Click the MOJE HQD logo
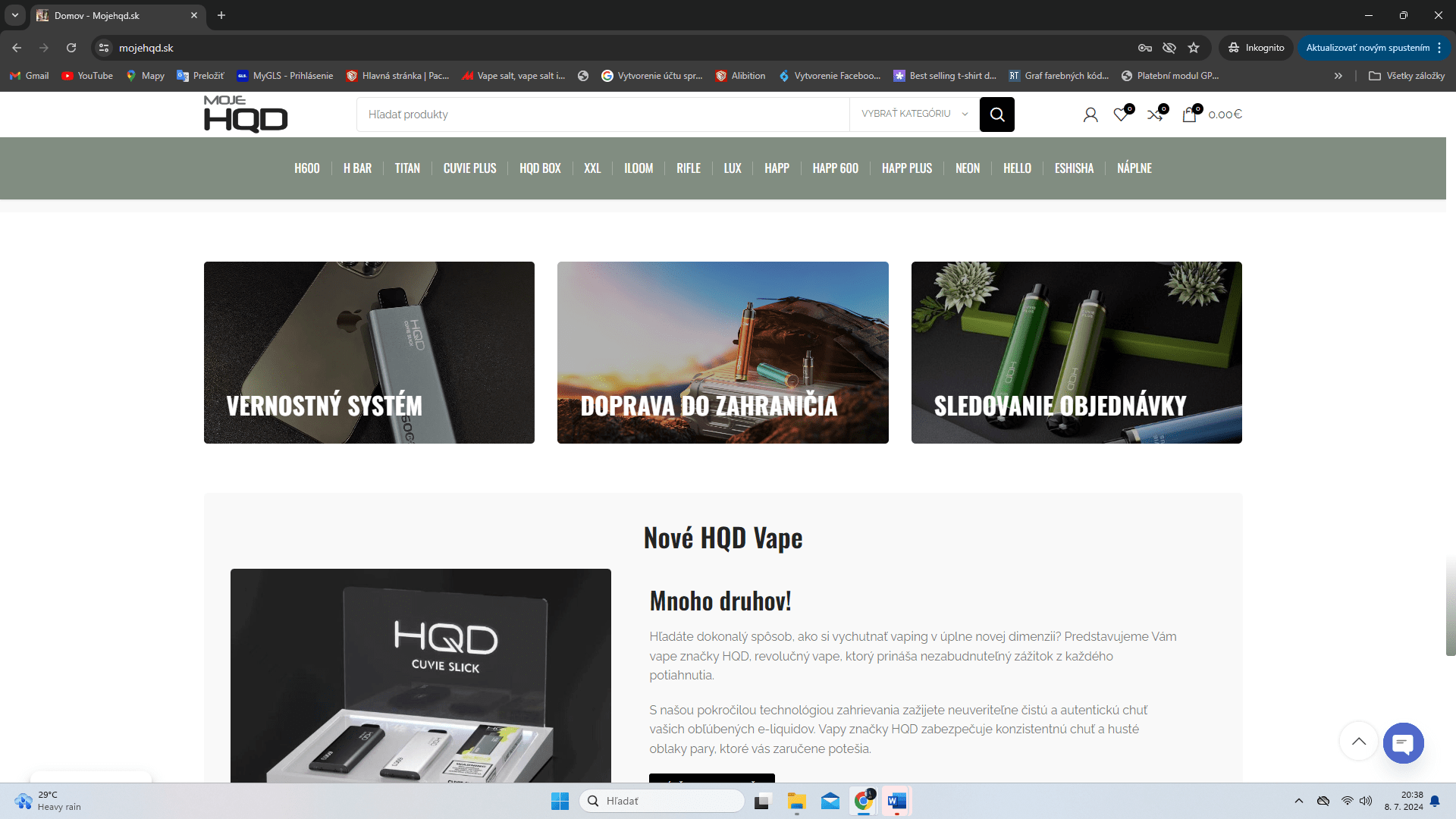Screen dimensions: 1456x819 (246, 115)
